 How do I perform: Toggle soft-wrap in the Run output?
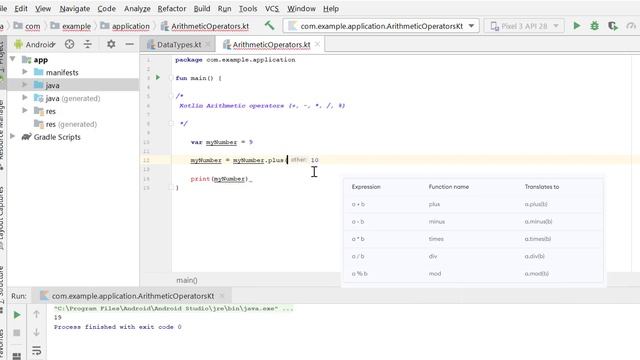click(36, 350)
